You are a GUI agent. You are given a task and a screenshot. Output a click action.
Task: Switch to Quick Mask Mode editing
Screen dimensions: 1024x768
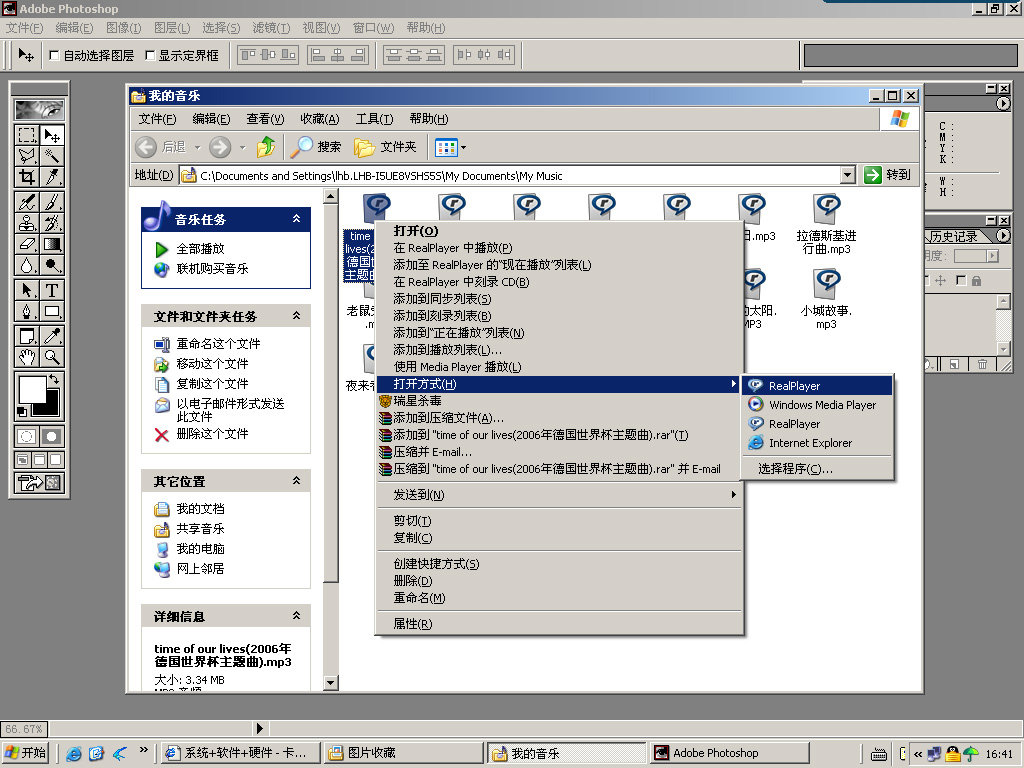(52, 436)
